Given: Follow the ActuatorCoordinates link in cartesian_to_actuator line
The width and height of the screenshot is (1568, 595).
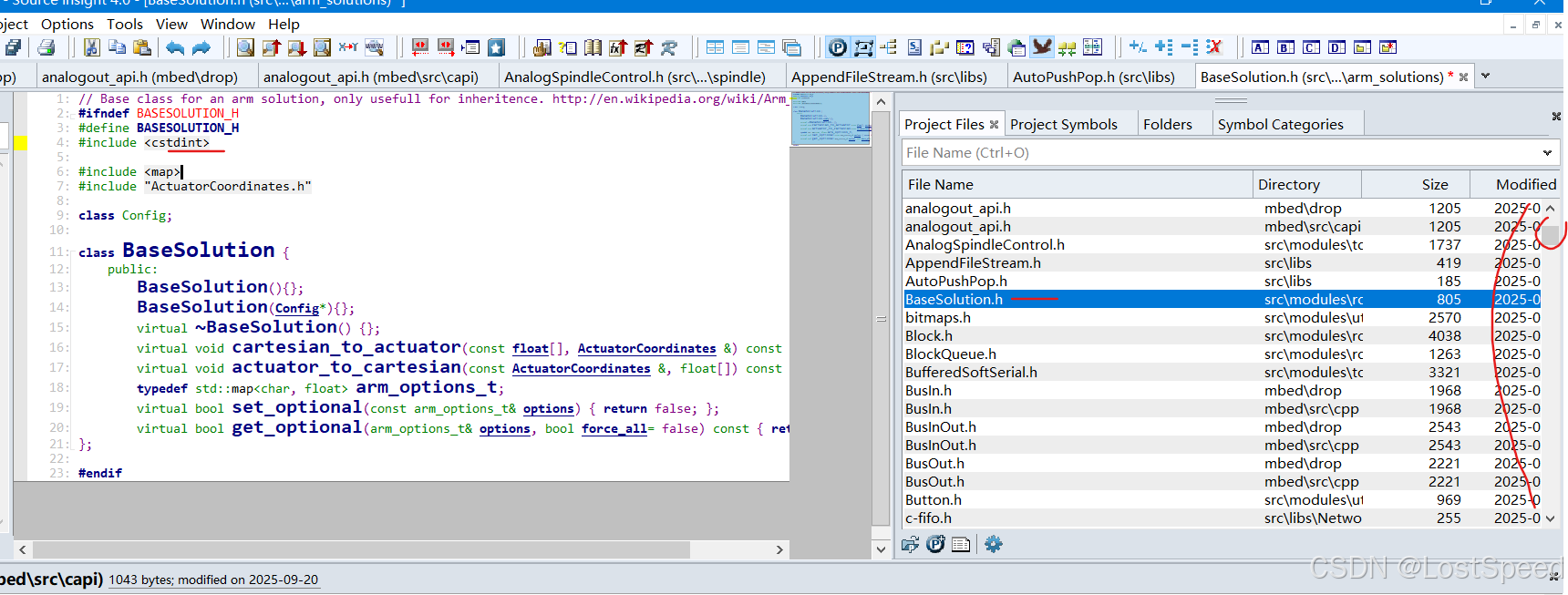Looking at the screenshot, I should [646, 348].
